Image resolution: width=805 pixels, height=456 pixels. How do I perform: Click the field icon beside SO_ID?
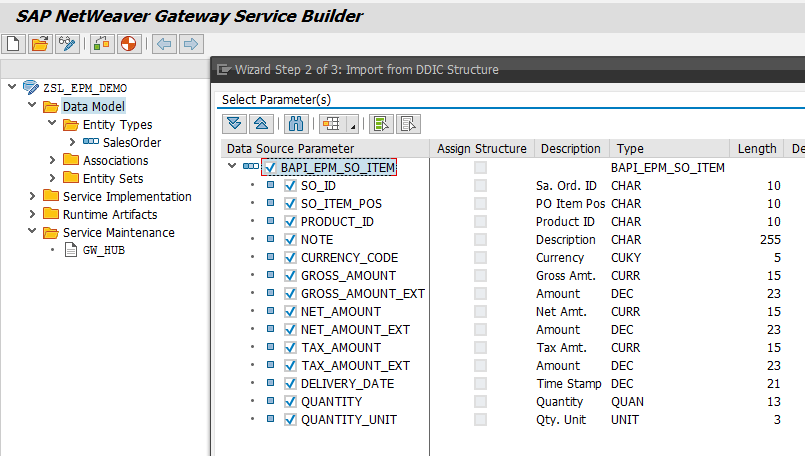[x=271, y=184]
